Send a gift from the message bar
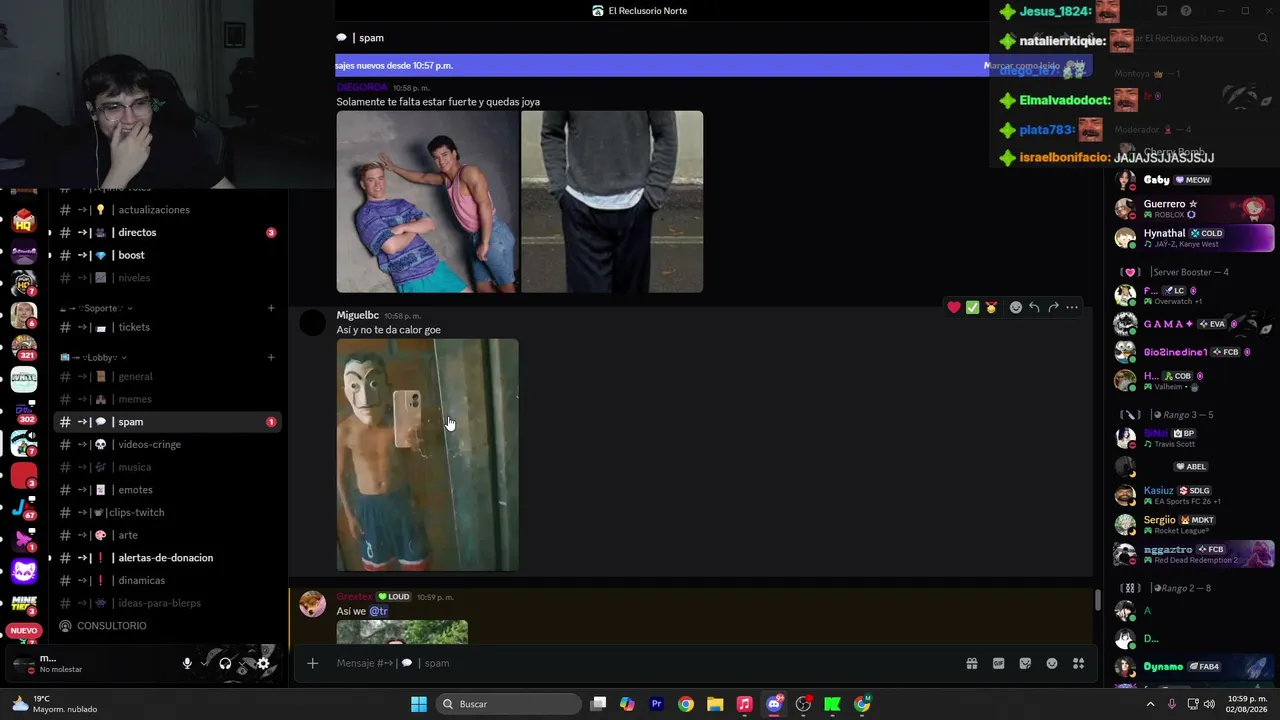The width and height of the screenshot is (1280, 720). 971,663
